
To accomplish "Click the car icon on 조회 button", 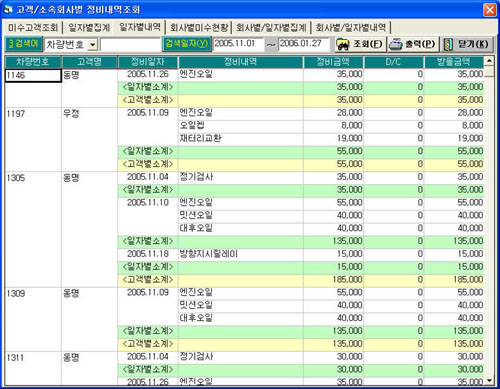I will pos(343,45).
